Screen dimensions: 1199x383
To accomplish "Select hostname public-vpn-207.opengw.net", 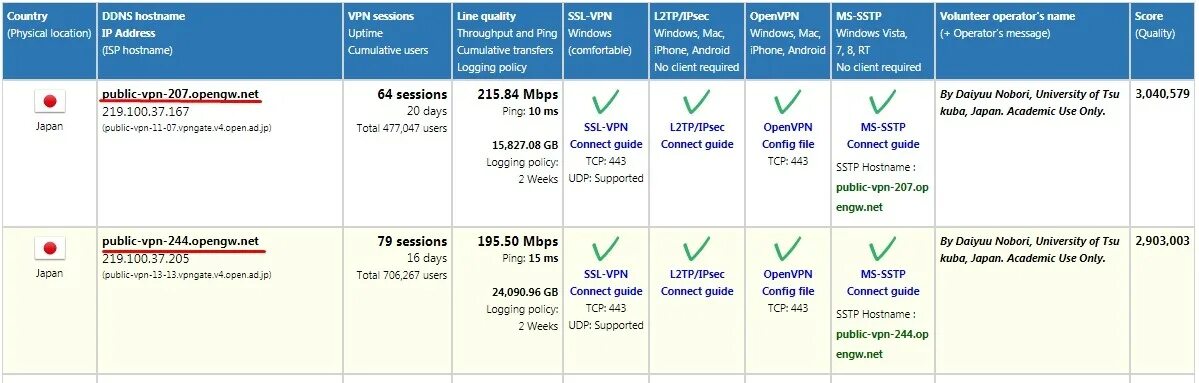I will pyautogui.click(x=180, y=94).
